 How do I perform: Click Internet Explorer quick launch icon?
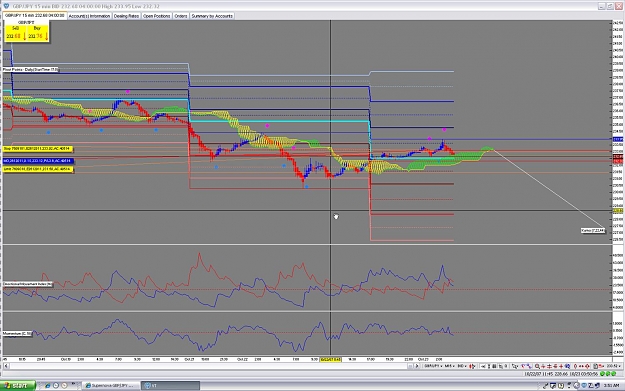pos(47,386)
